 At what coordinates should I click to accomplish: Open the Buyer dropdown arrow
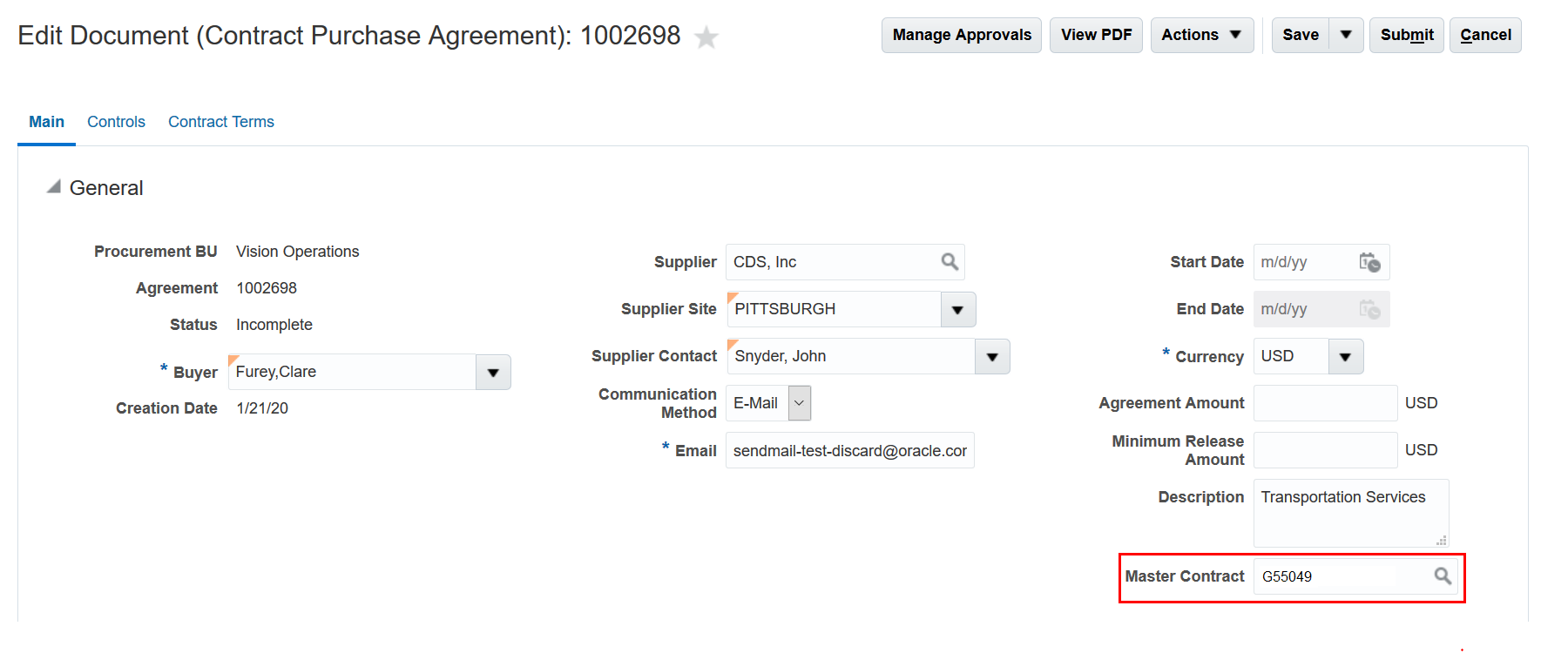(x=493, y=373)
